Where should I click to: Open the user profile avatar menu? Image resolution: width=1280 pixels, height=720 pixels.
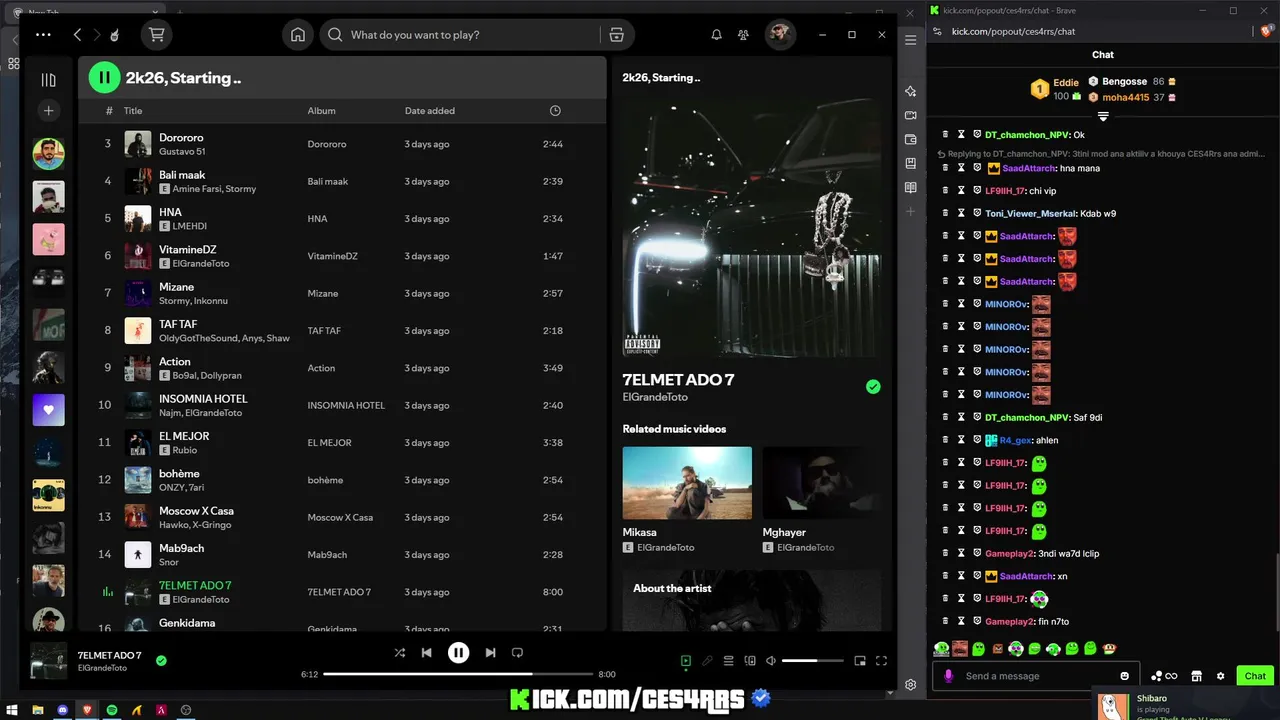[x=780, y=34]
